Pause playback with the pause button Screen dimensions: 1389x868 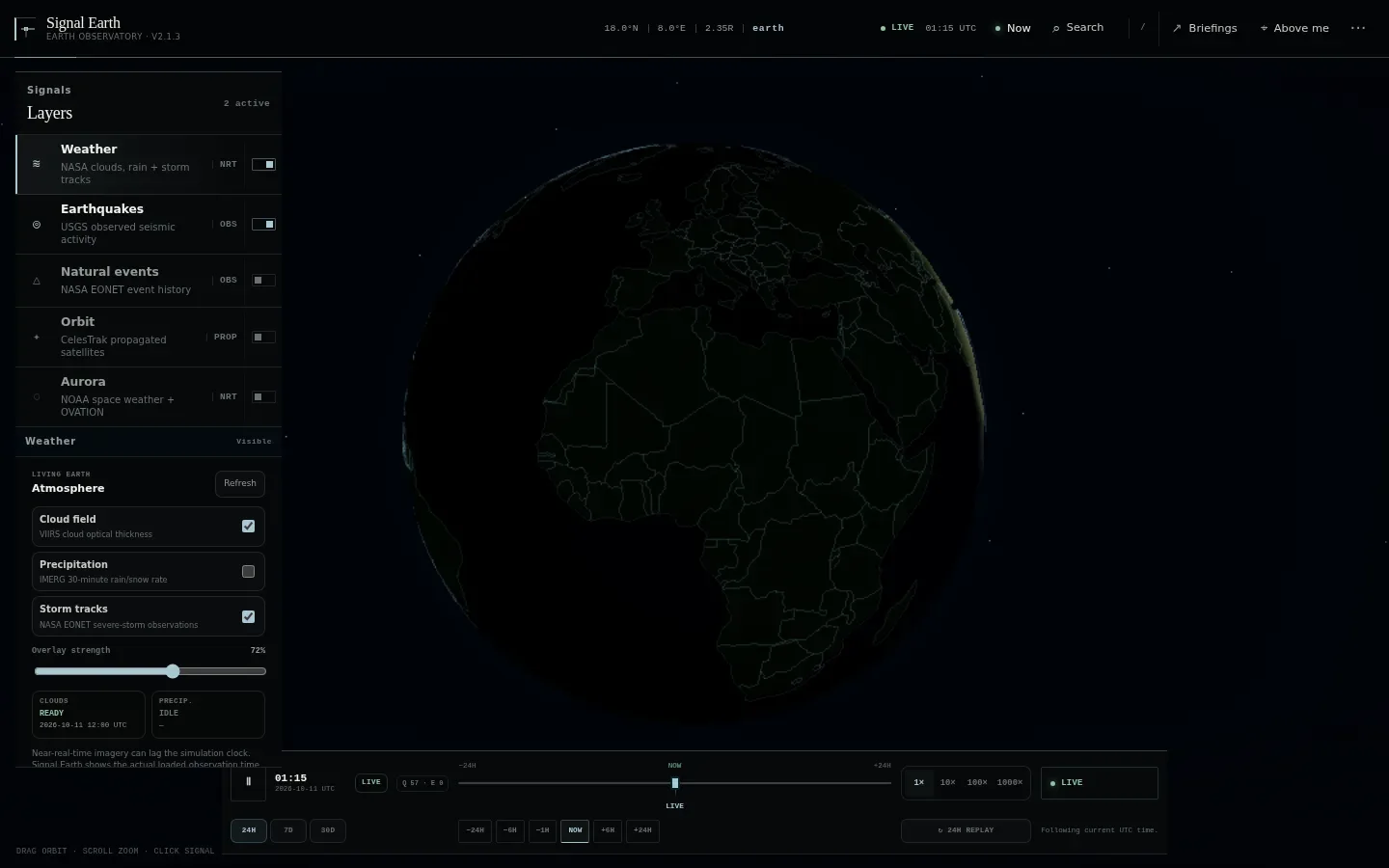248,782
